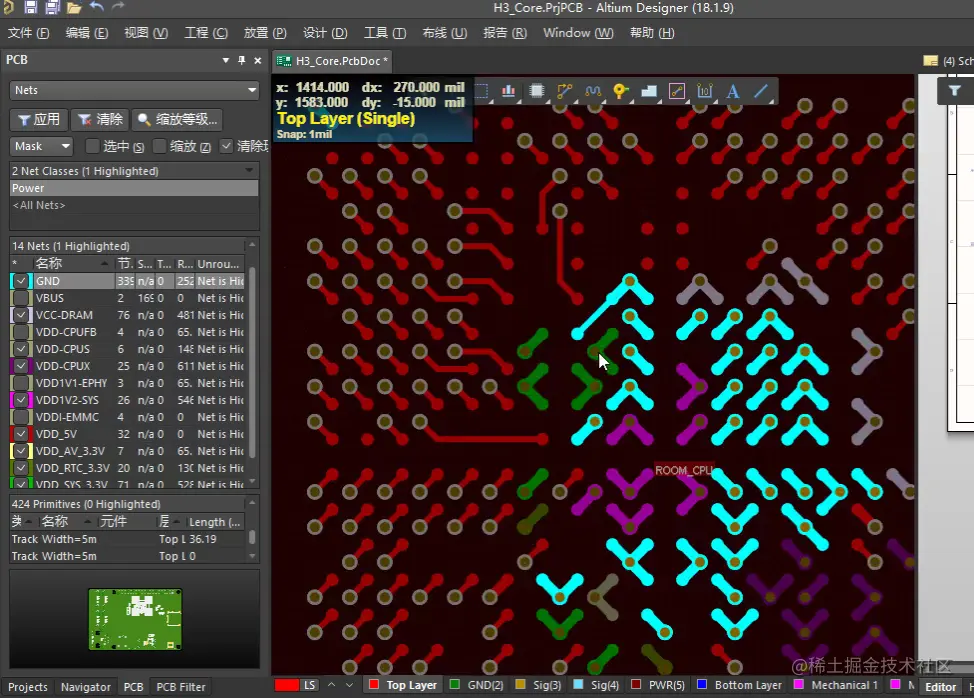Viewport: 974px width, 698px height.
Task: Select the Place Via tool
Action: (x=620, y=91)
